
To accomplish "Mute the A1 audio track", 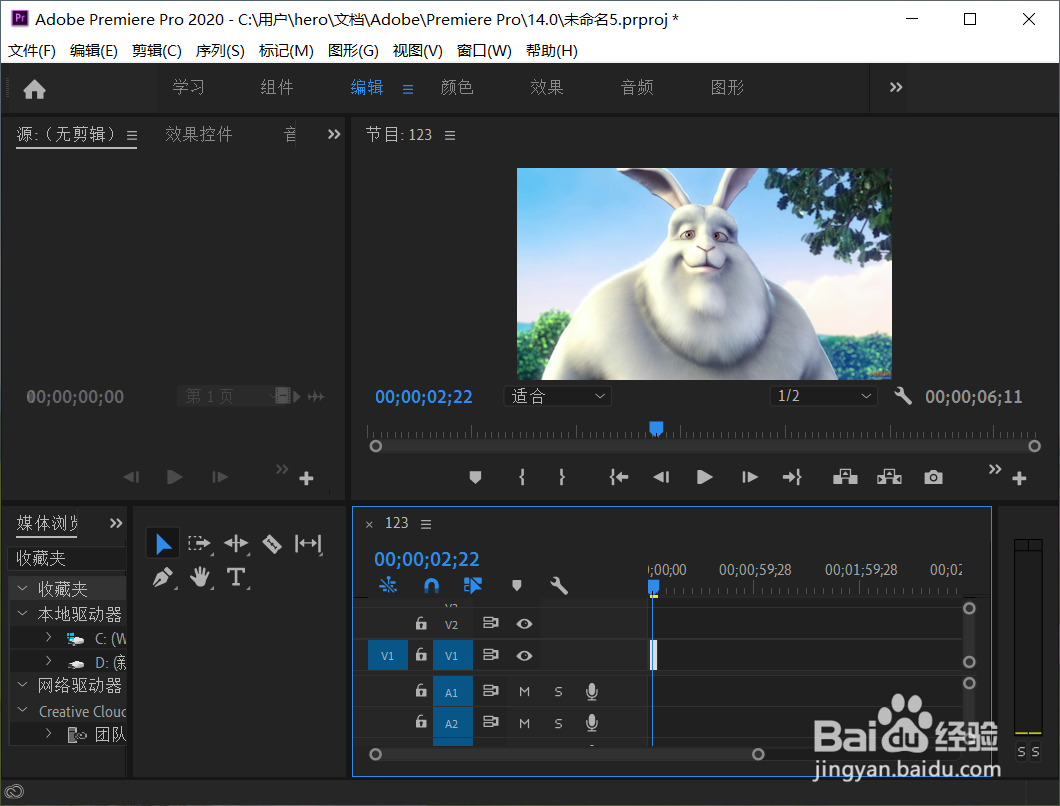I will pyautogui.click(x=525, y=692).
